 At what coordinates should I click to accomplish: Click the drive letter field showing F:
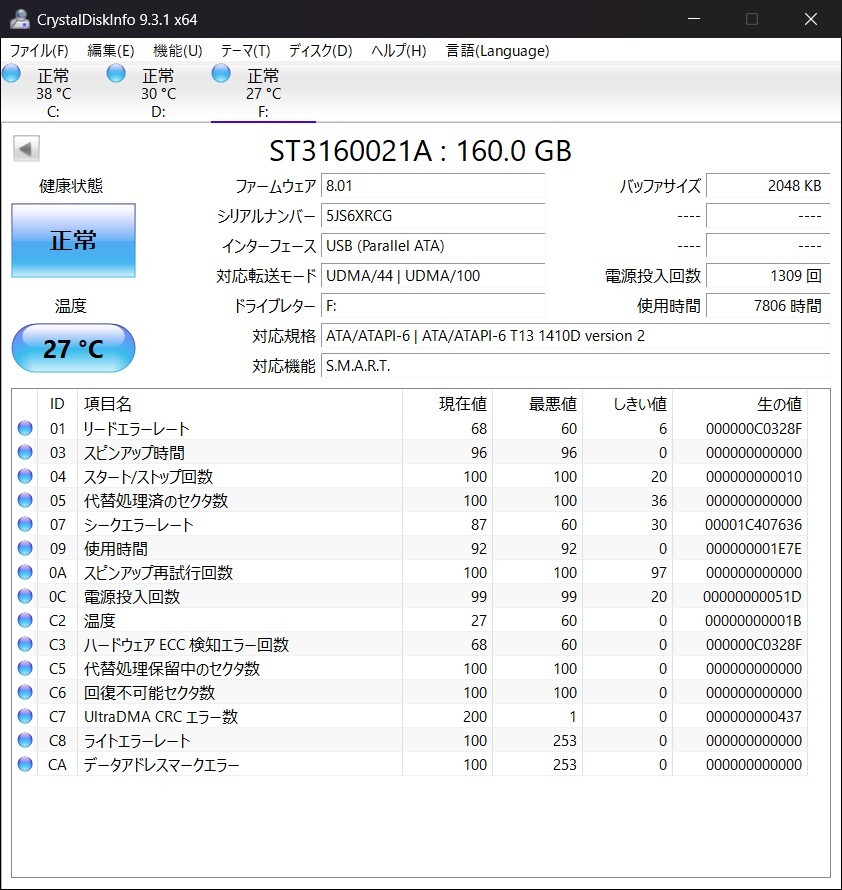[433, 306]
